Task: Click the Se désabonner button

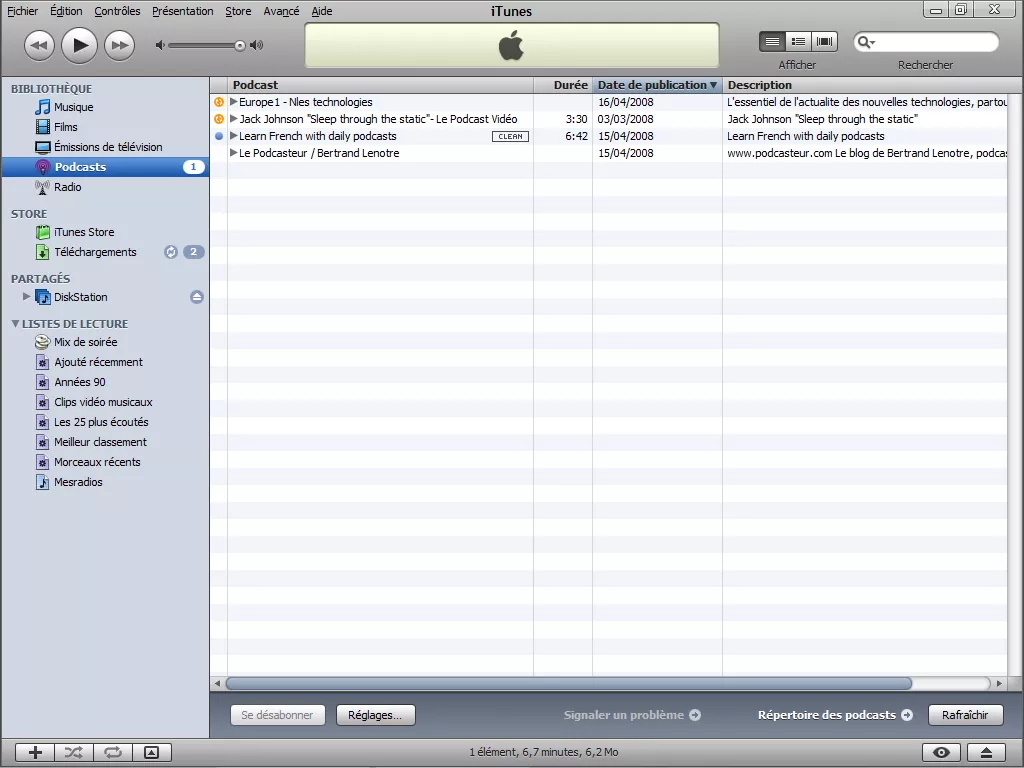Action: 277,715
